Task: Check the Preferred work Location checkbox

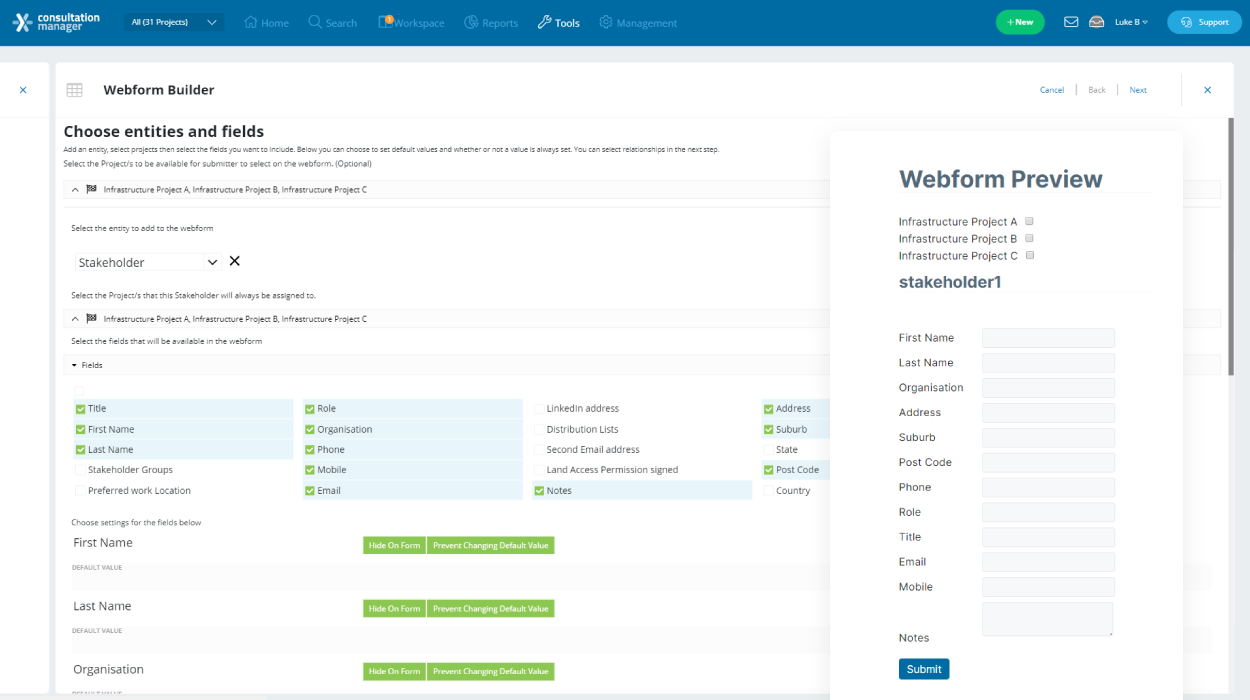Action: (80, 491)
